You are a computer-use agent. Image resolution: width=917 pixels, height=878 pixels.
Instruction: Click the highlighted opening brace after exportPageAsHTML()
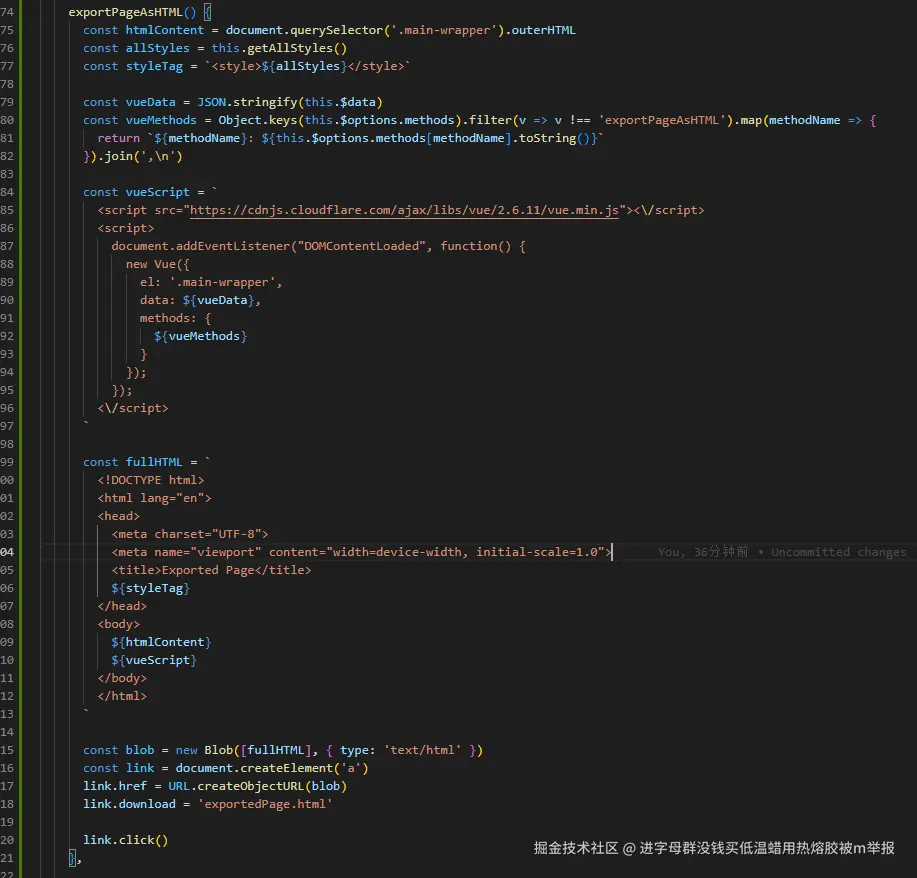click(207, 12)
